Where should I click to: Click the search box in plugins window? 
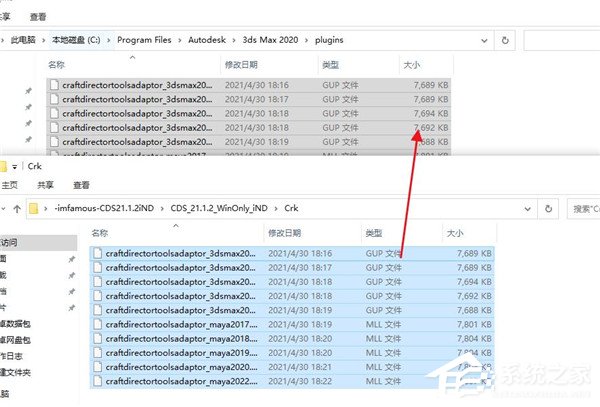point(560,40)
